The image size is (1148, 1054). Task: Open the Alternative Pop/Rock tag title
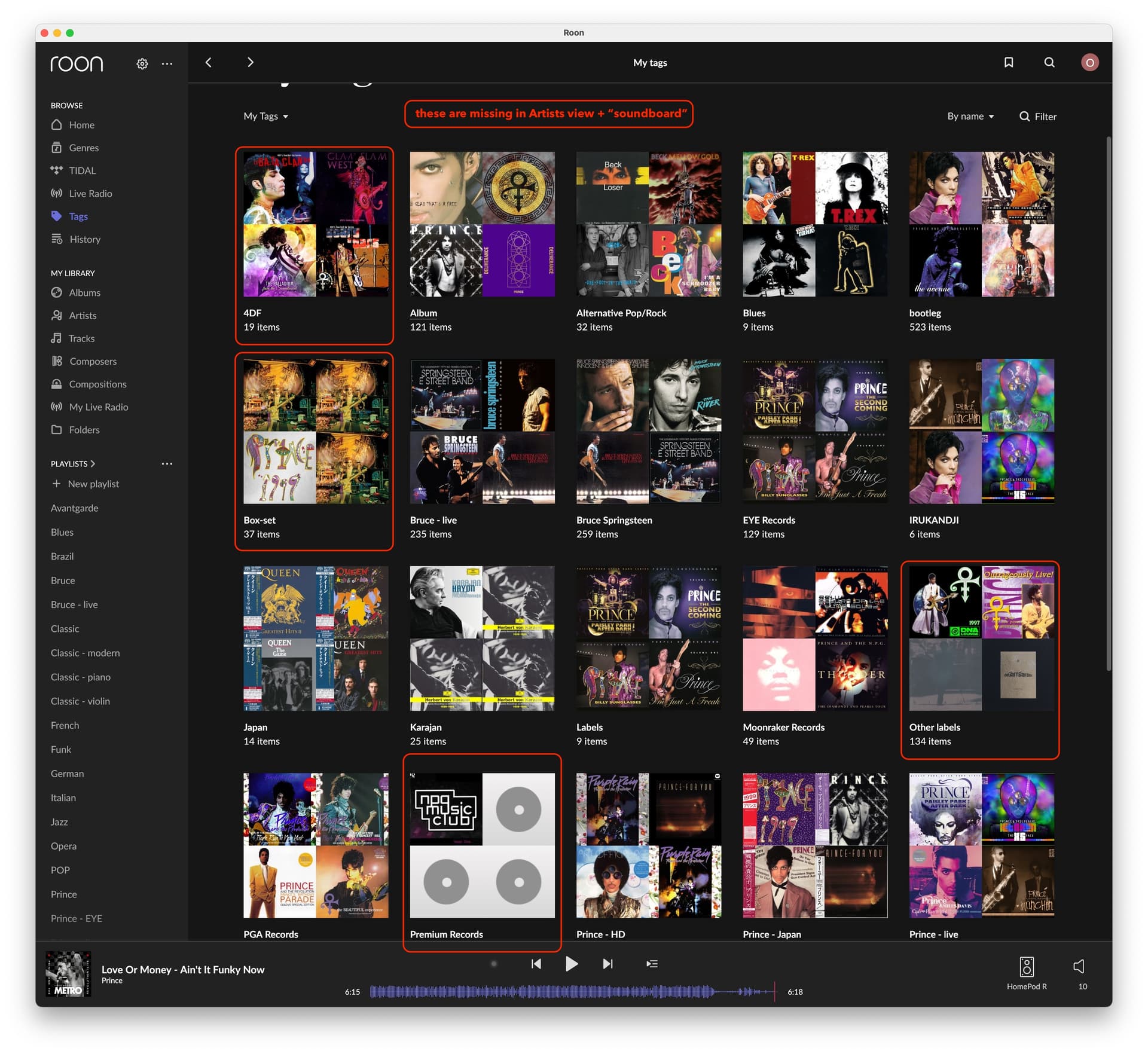[x=621, y=313]
